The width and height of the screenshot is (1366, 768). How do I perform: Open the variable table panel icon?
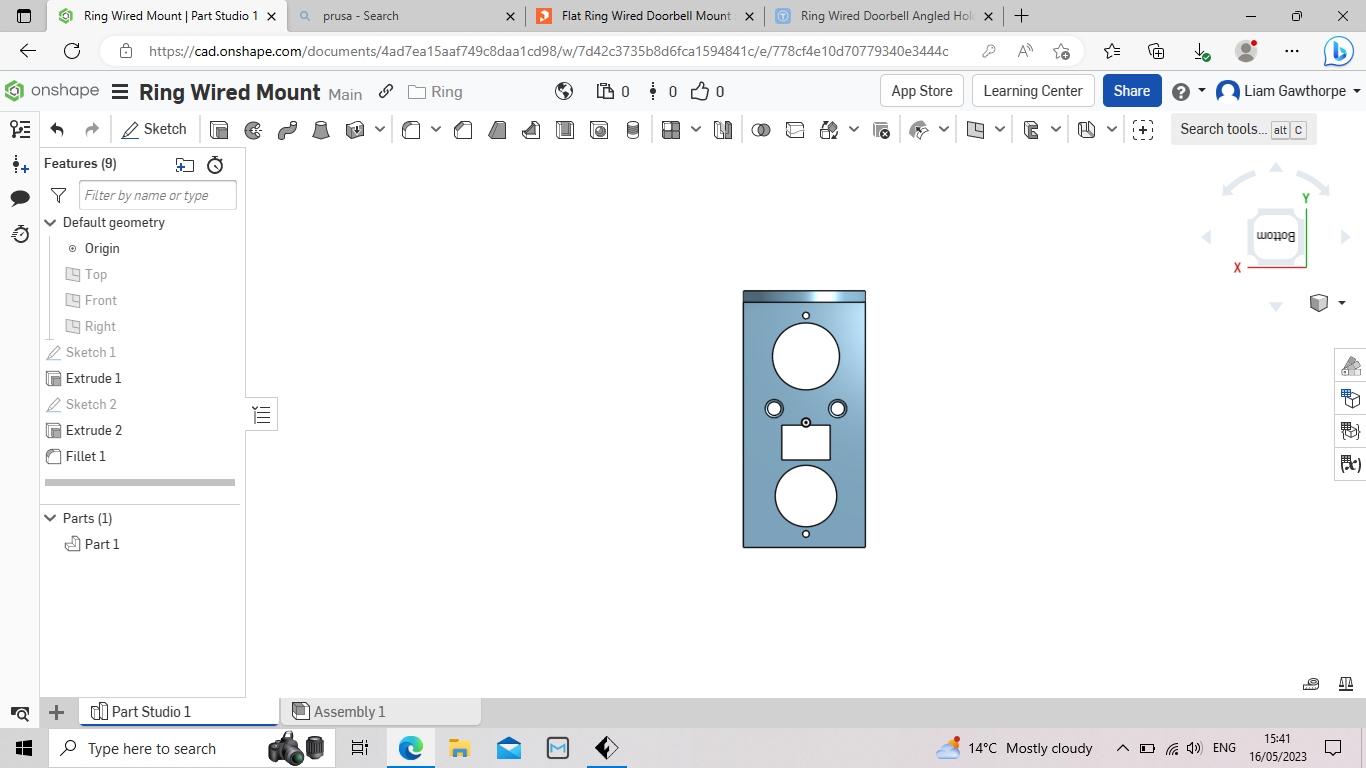(x=1351, y=464)
